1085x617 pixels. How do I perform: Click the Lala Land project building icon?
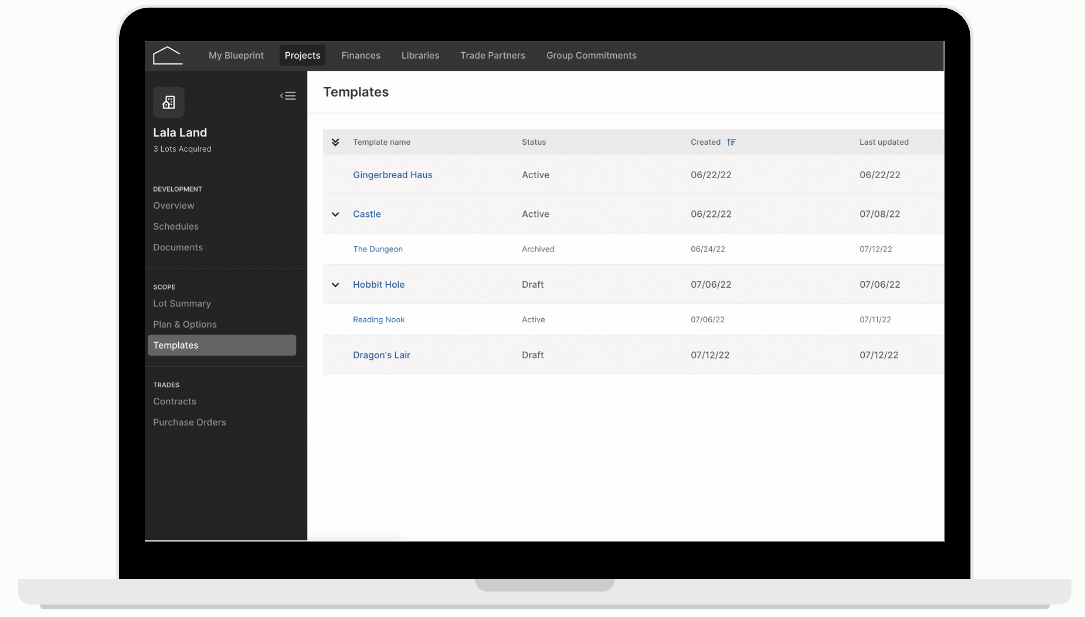[169, 102]
